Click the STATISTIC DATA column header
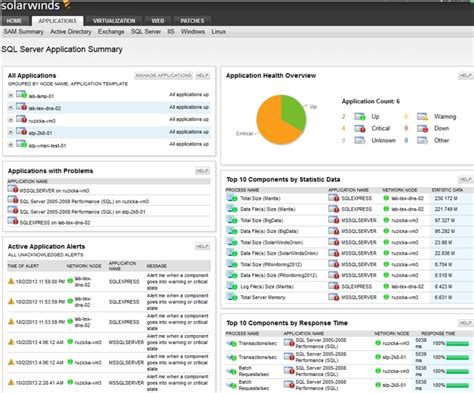 point(447,190)
